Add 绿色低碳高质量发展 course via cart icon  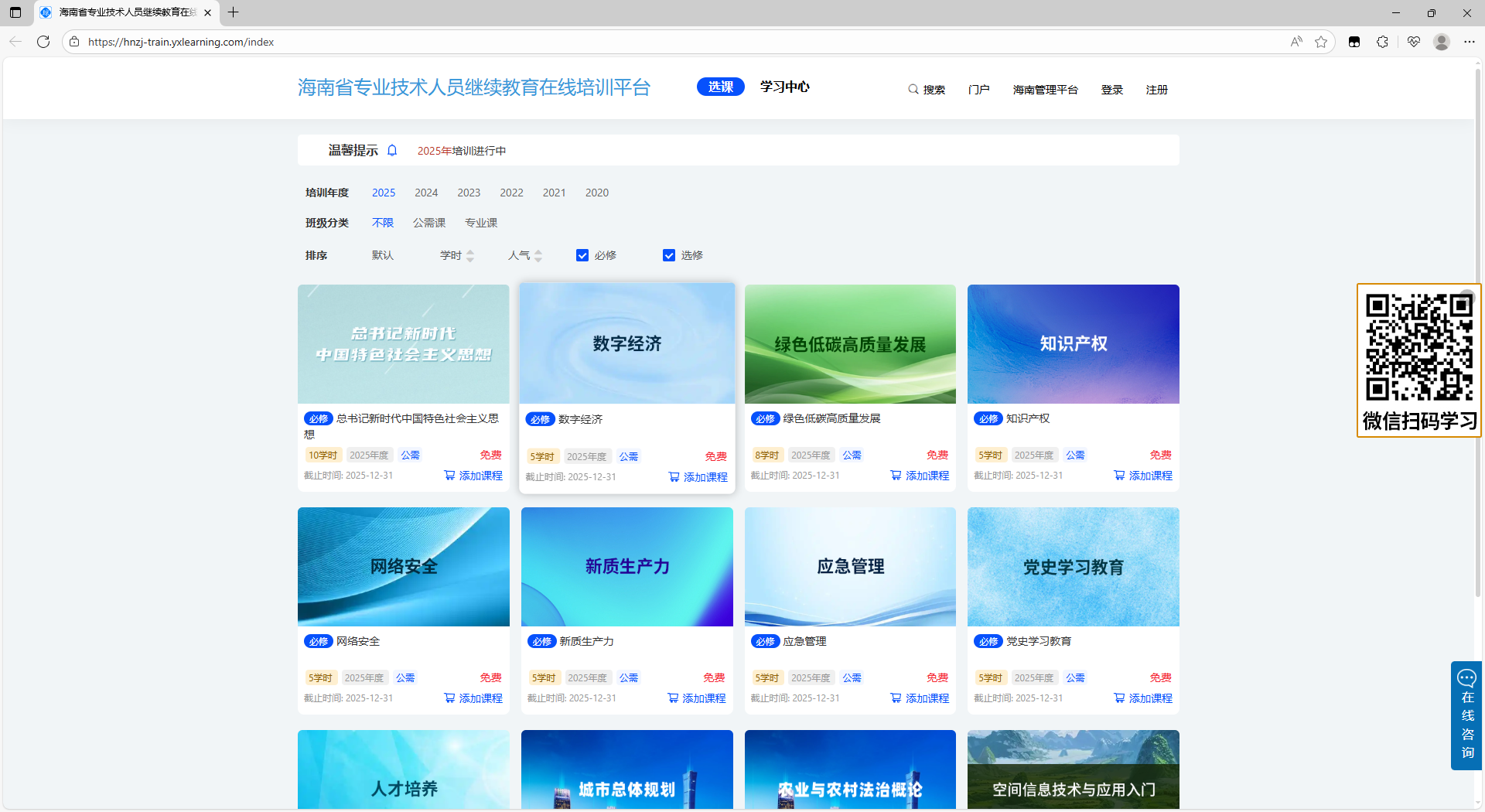pyautogui.click(x=896, y=476)
